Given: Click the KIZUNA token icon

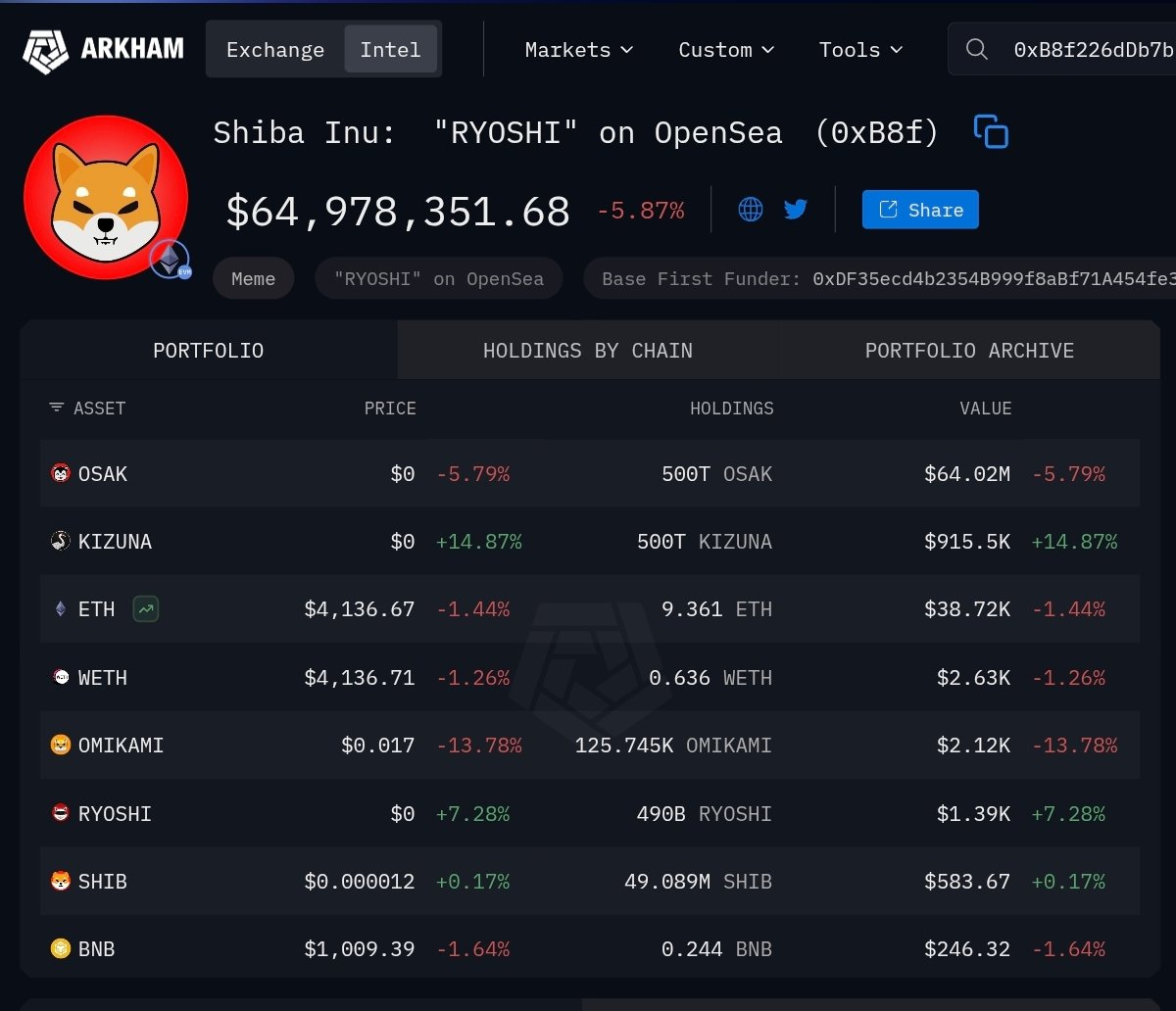Looking at the screenshot, I should pyautogui.click(x=61, y=542).
